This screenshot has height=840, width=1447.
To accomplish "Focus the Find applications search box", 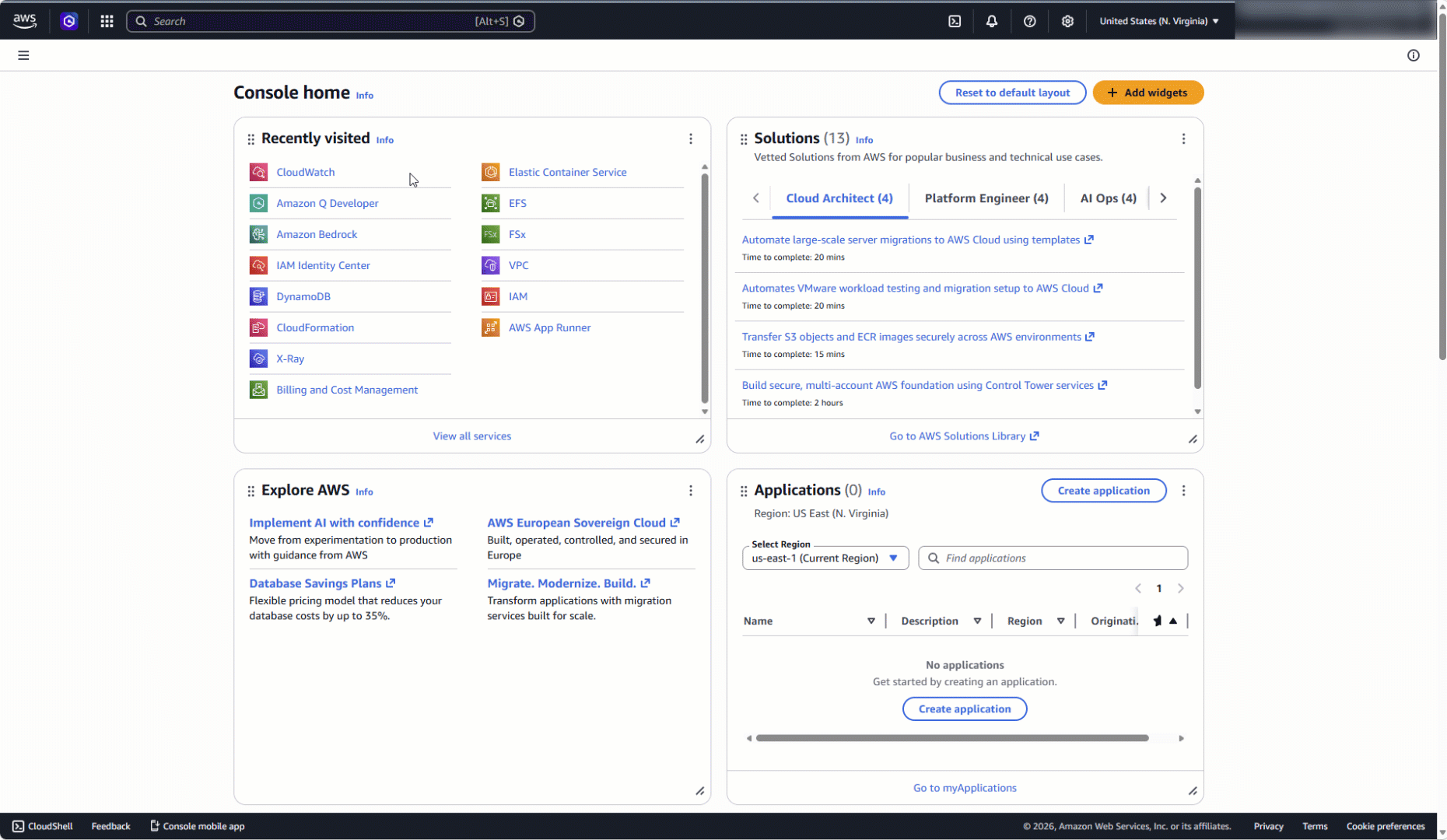I will click(x=1053, y=558).
